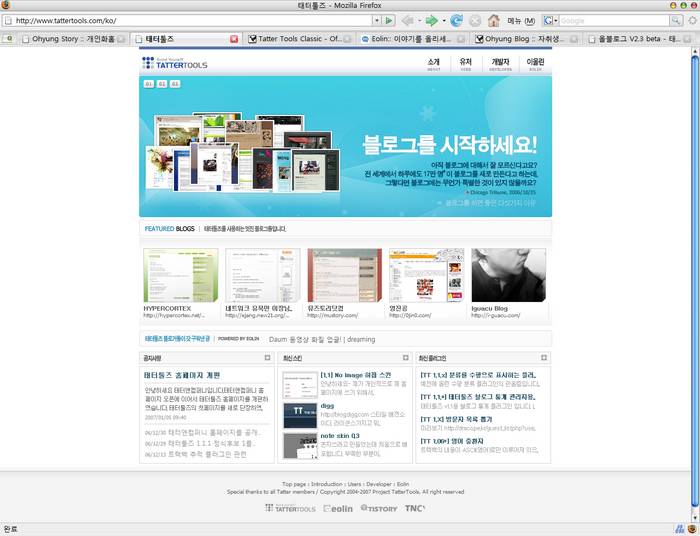
Task: Open the 이올린 (Eolin) navigation item
Action: [x=535, y=64]
